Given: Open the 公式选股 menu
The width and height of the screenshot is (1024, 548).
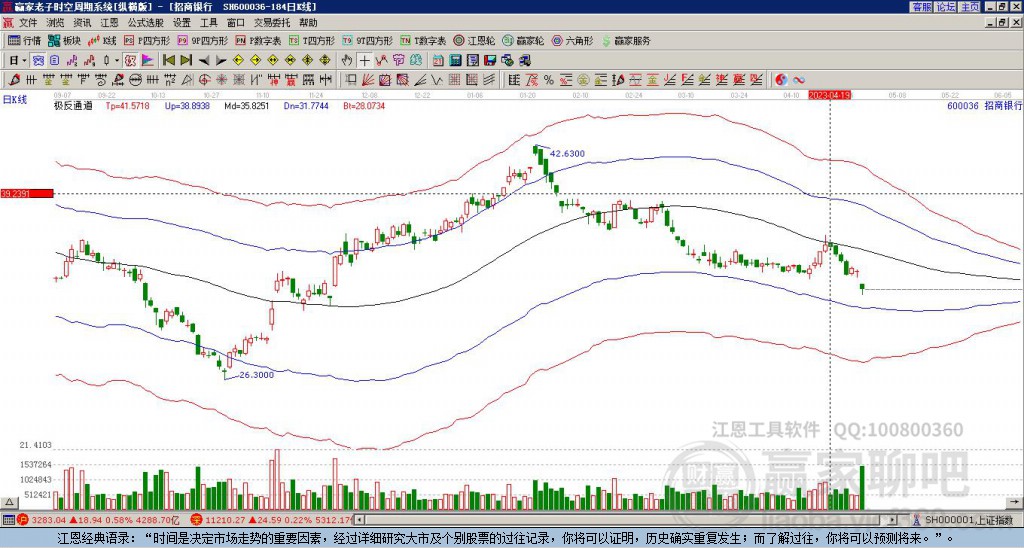Looking at the screenshot, I should coord(146,23).
